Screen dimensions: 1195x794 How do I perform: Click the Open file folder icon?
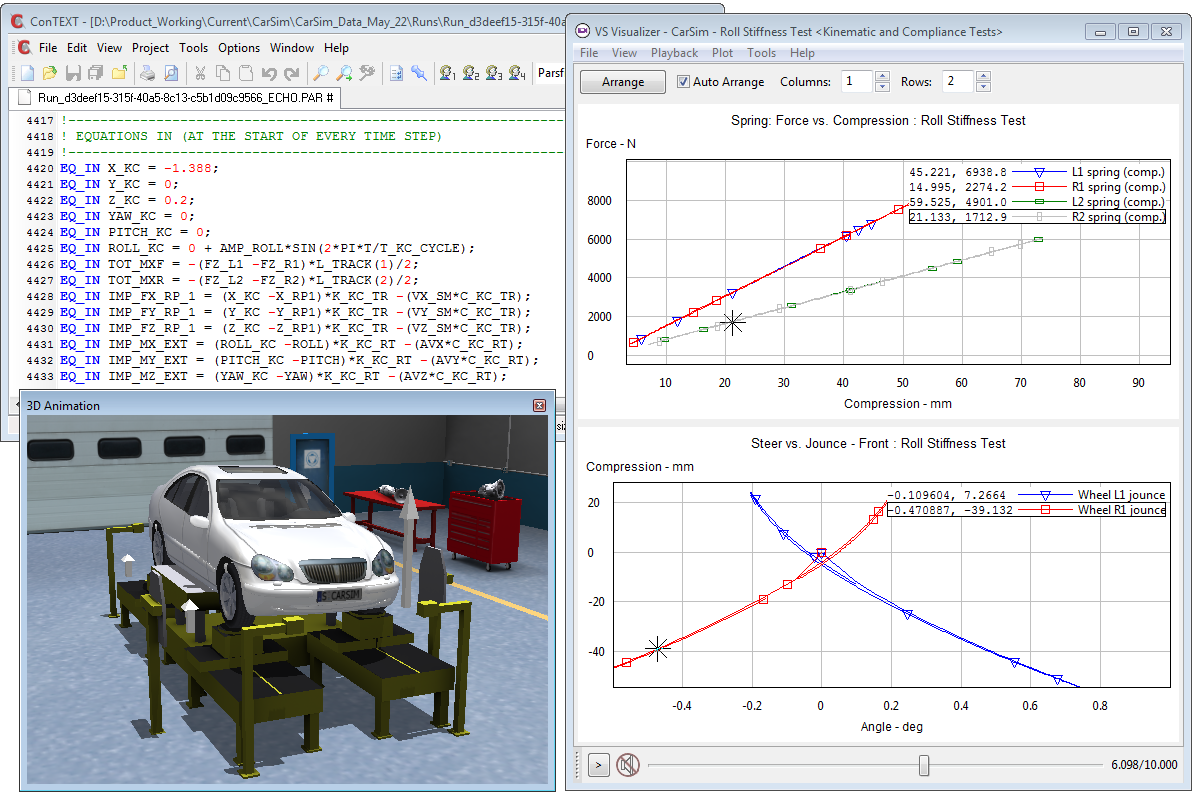click(50, 73)
